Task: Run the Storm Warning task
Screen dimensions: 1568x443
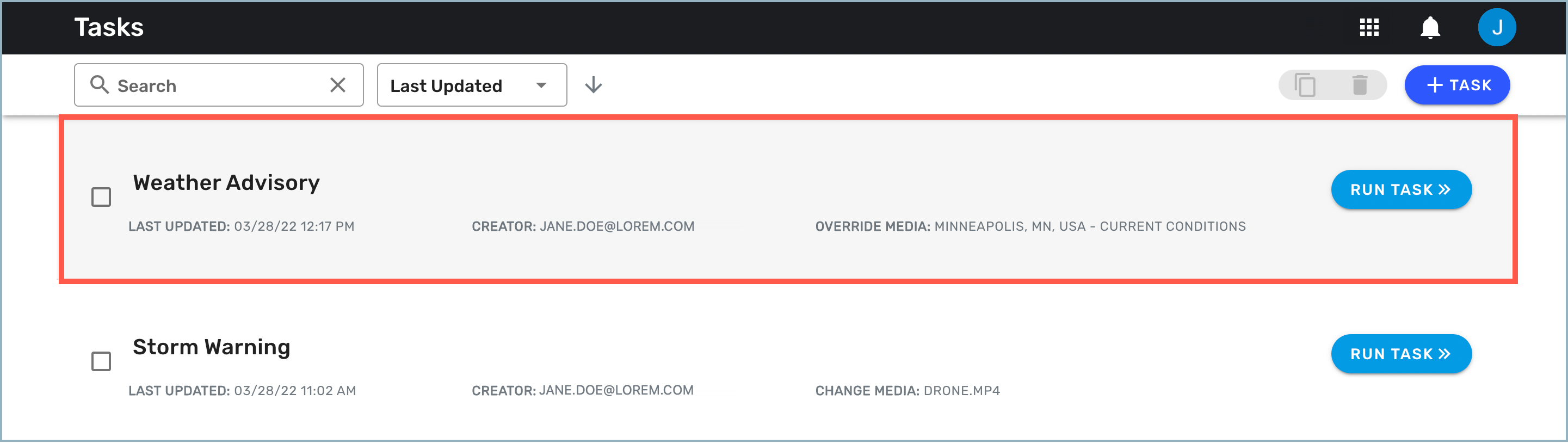Action: pos(1400,354)
